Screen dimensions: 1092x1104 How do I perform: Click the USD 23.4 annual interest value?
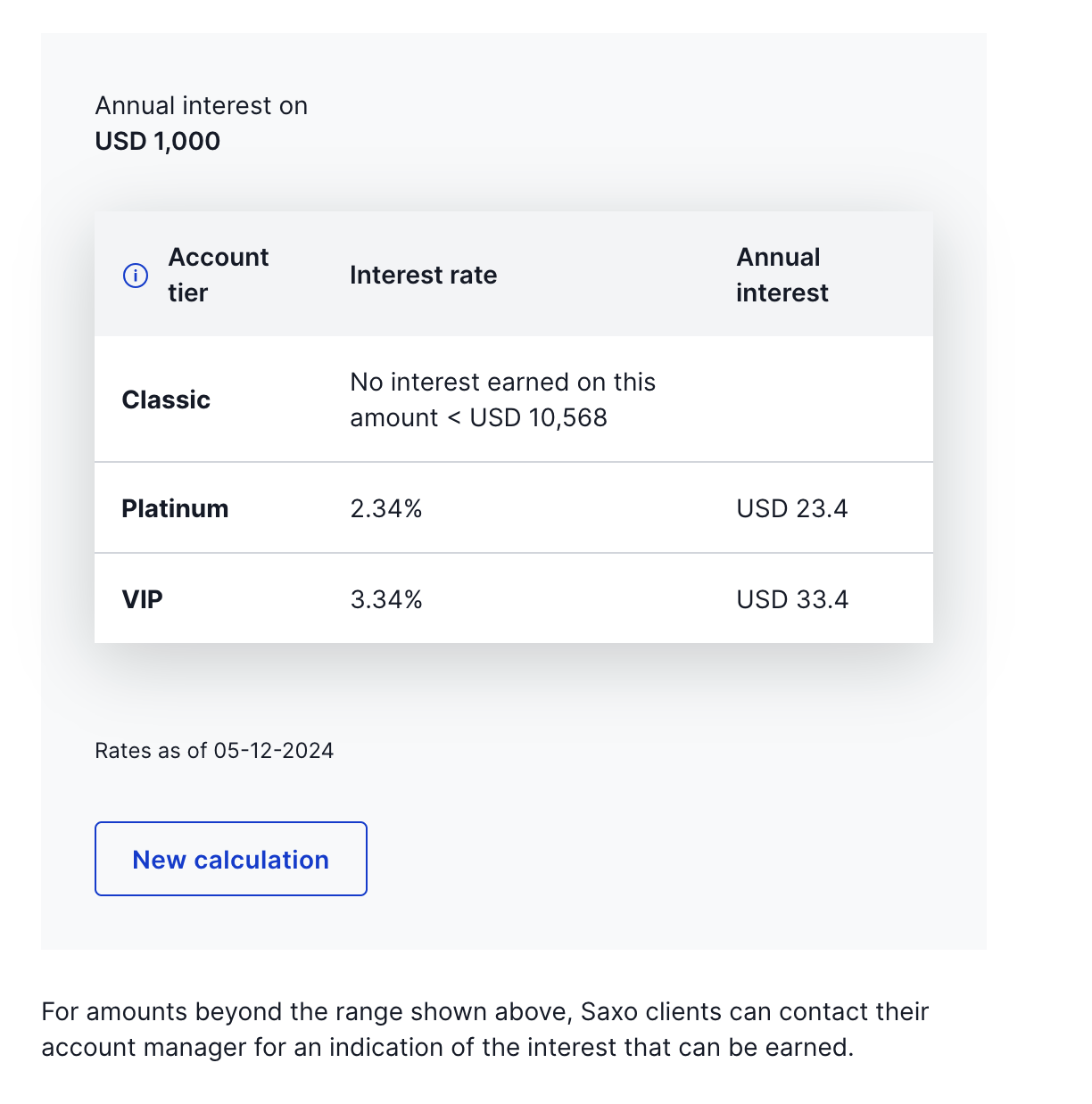click(x=791, y=508)
